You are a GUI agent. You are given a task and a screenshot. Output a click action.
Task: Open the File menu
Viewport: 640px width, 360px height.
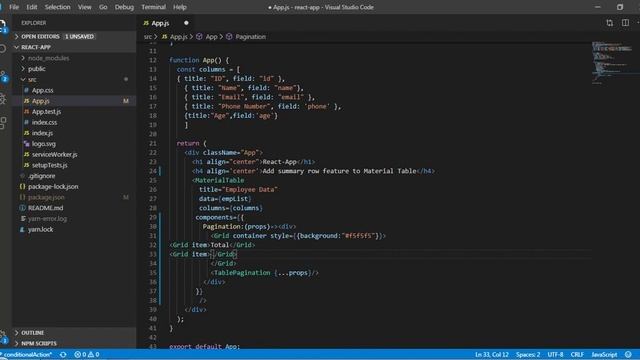14,7
